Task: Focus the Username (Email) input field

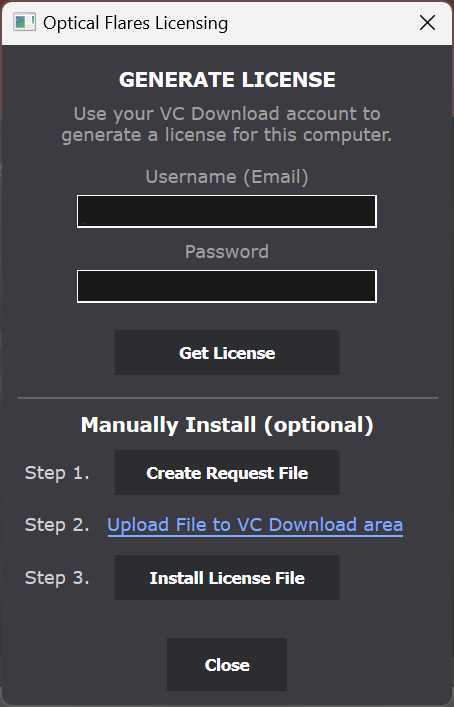Action: click(x=227, y=211)
